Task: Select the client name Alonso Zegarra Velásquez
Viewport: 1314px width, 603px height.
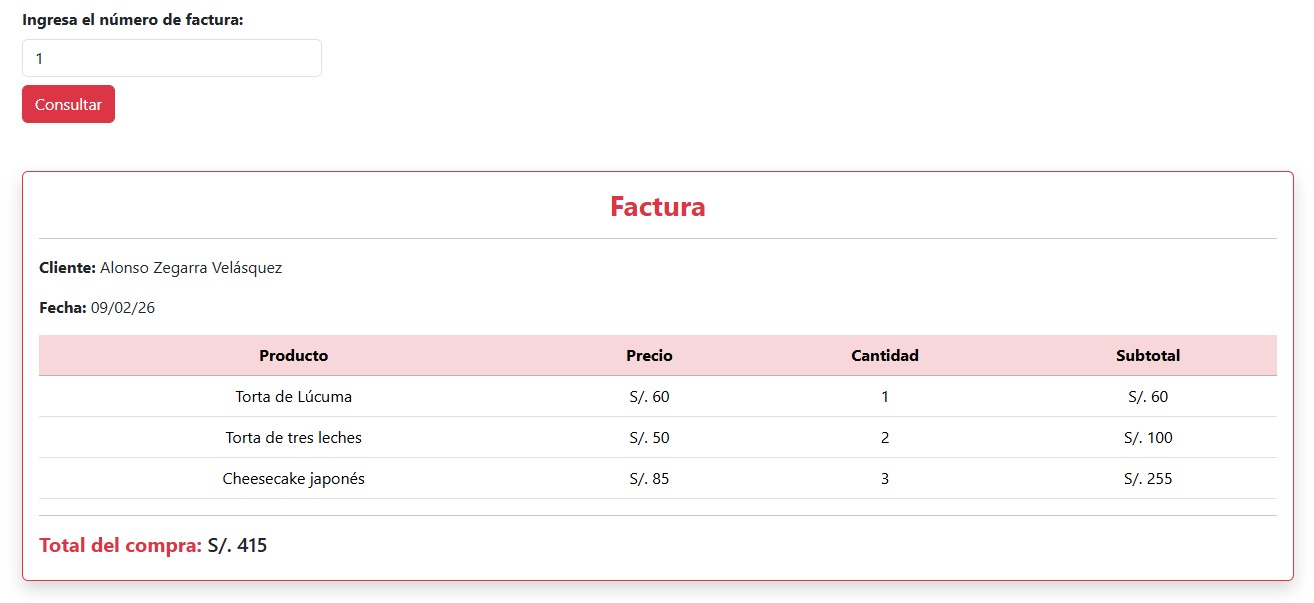Action: coord(191,268)
